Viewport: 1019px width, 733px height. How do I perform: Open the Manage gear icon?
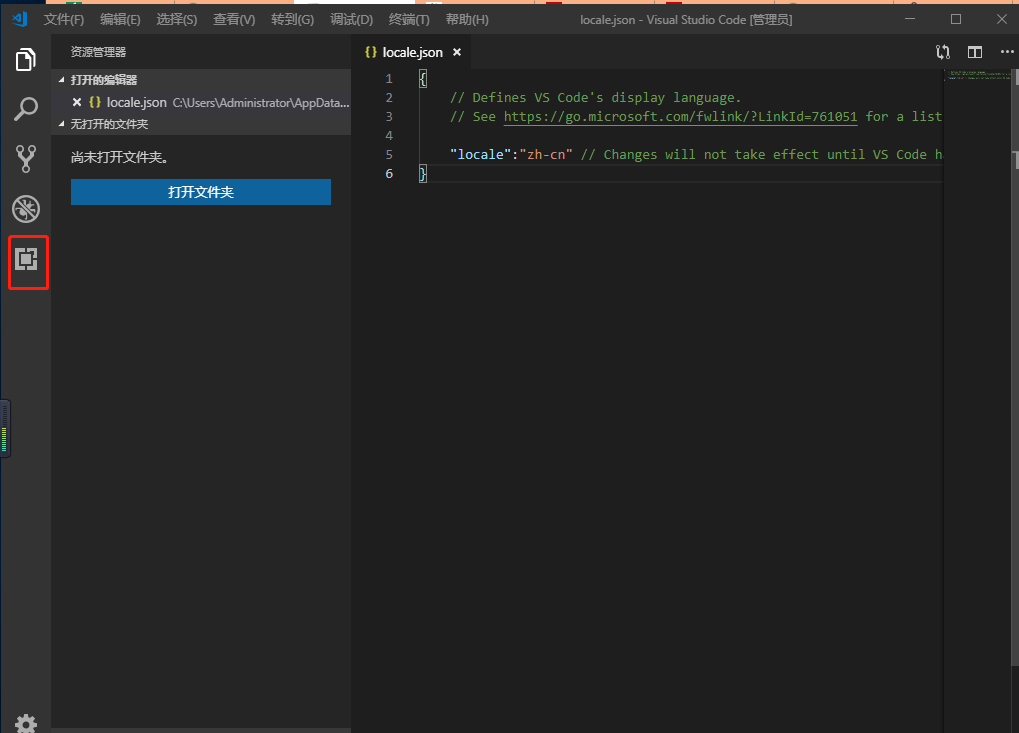click(26, 723)
